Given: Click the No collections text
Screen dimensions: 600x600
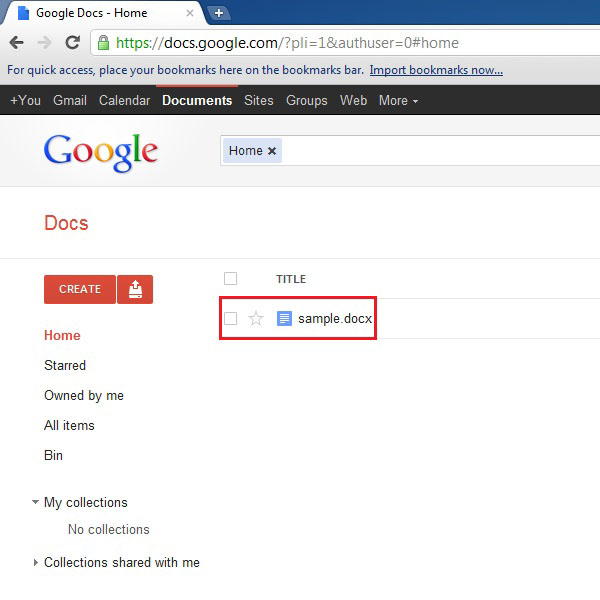Looking at the screenshot, I should click(x=109, y=529).
